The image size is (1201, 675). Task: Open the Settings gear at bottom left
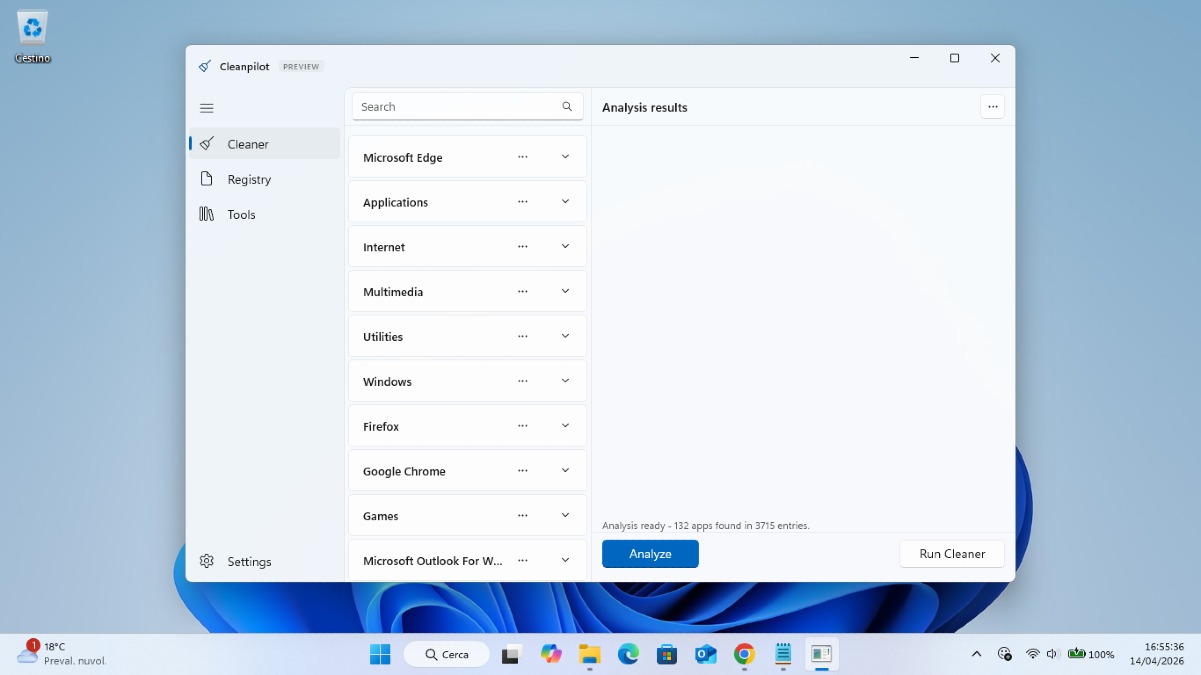click(207, 561)
